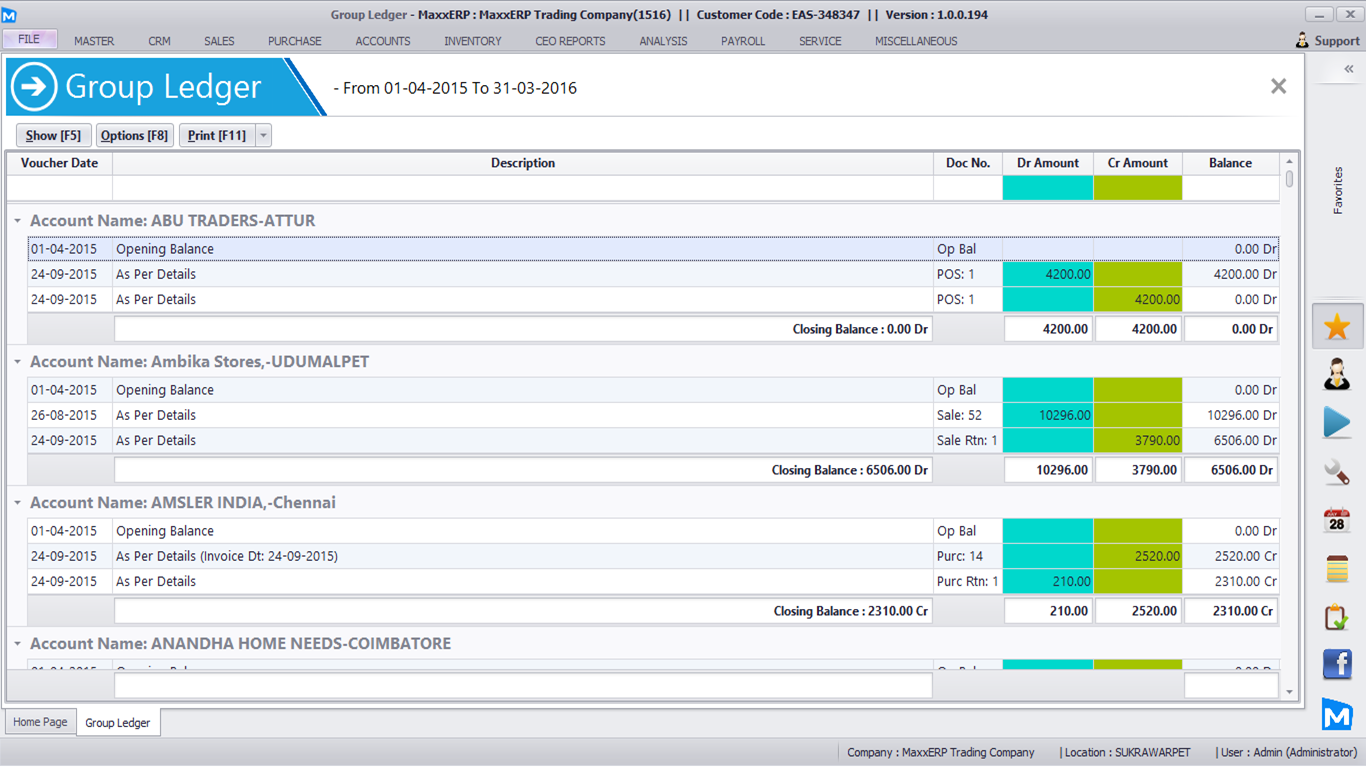Collapse the right sidebar with double chevron

click(x=1348, y=69)
